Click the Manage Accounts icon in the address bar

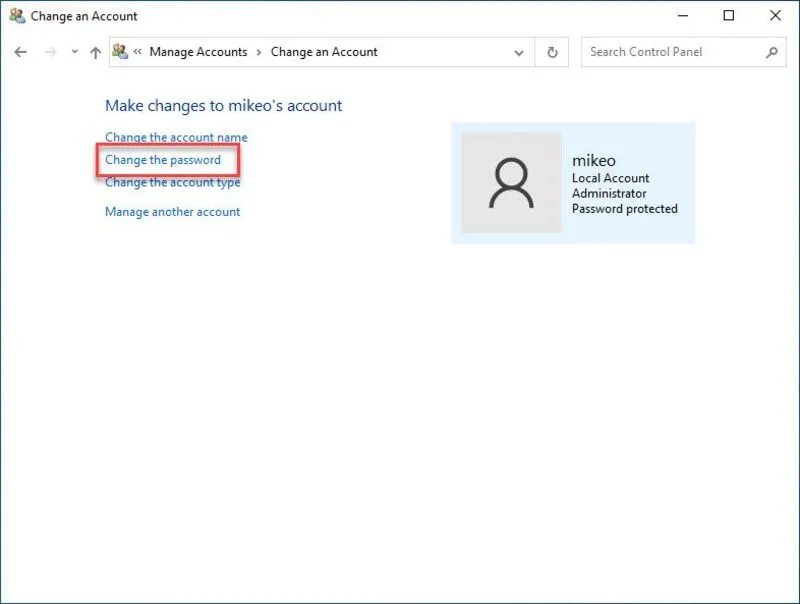pyautogui.click(x=120, y=52)
